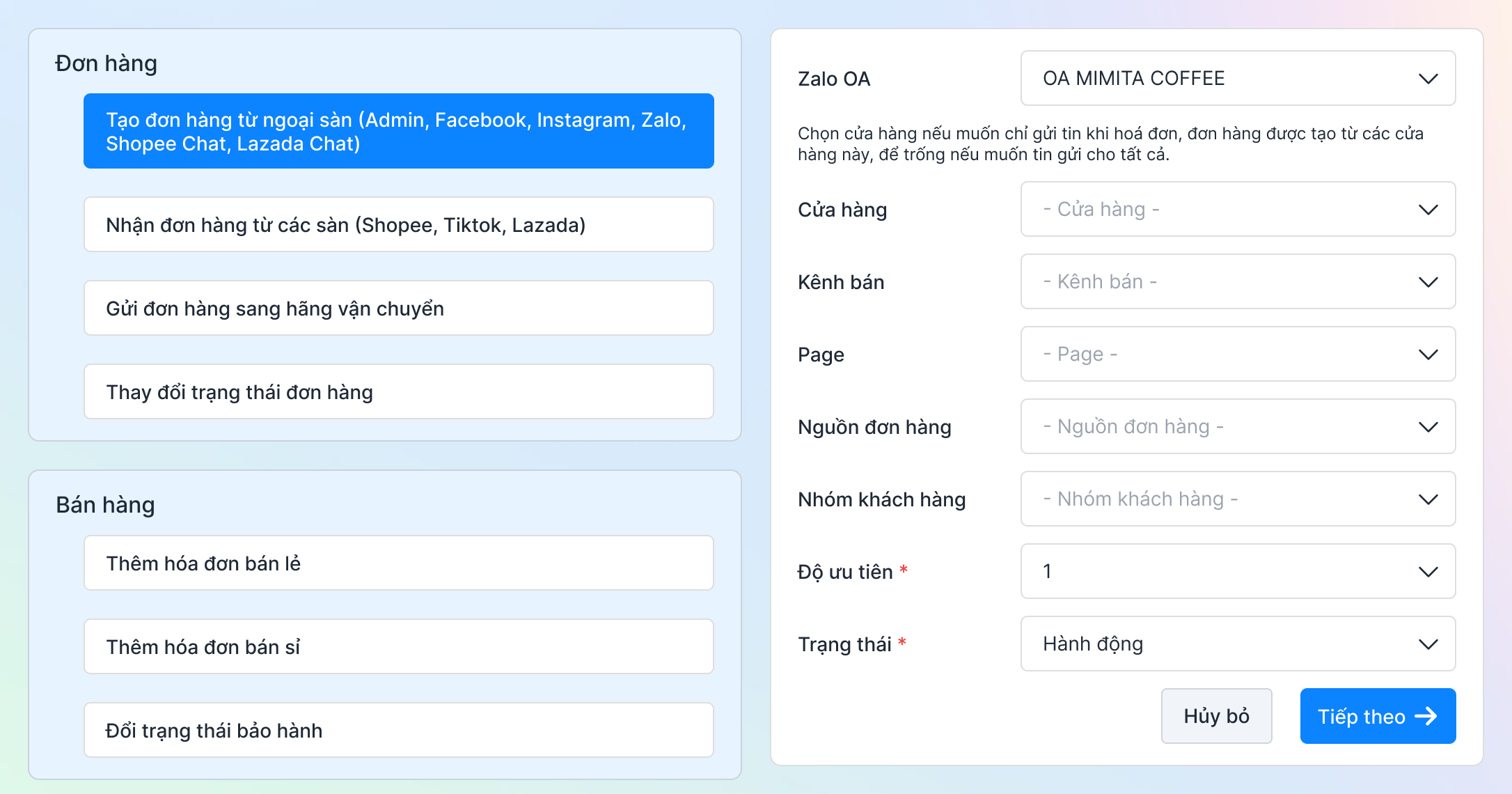1512x794 pixels.
Task: Pick 'Thay đổi trạng thái đơn hàng' item
Action: tap(398, 392)
